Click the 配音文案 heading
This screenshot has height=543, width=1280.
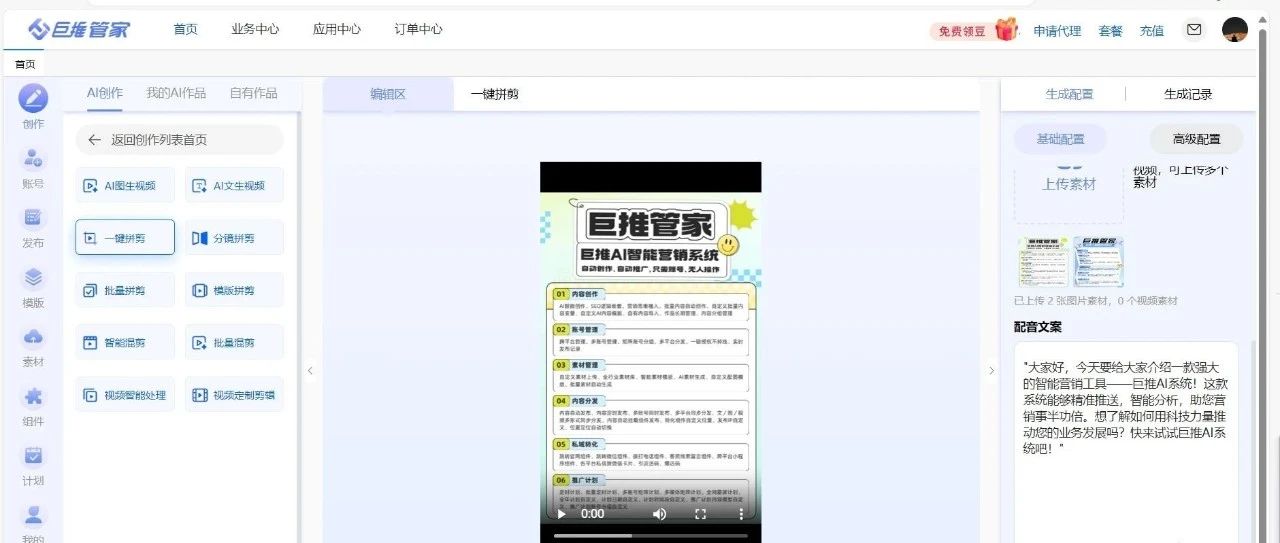(x=1038, y=327)
